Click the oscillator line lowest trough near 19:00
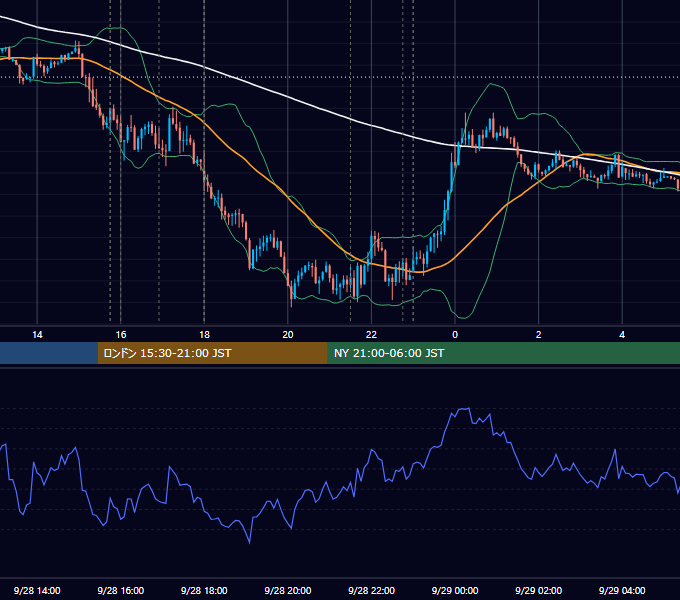 click(x=249, y=541)
